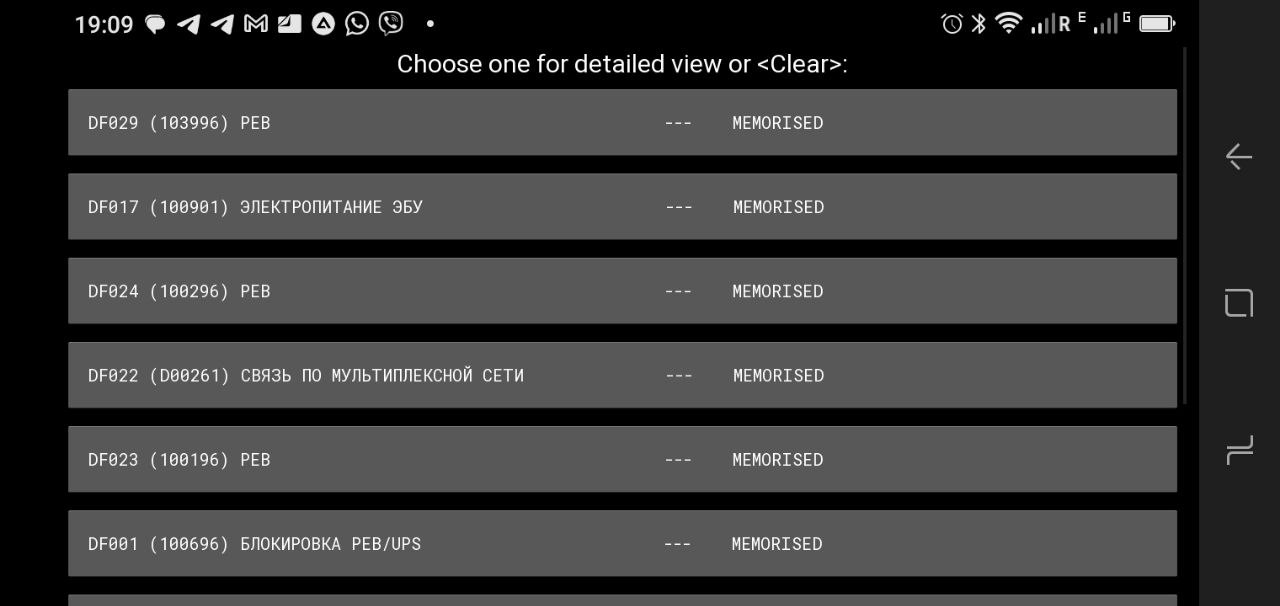1280x606 pixels.
Task: Select DF017 ЭЛЕКТРОПИТАНИЕ ЭБУ fault entry
Action: click(622, 206)
